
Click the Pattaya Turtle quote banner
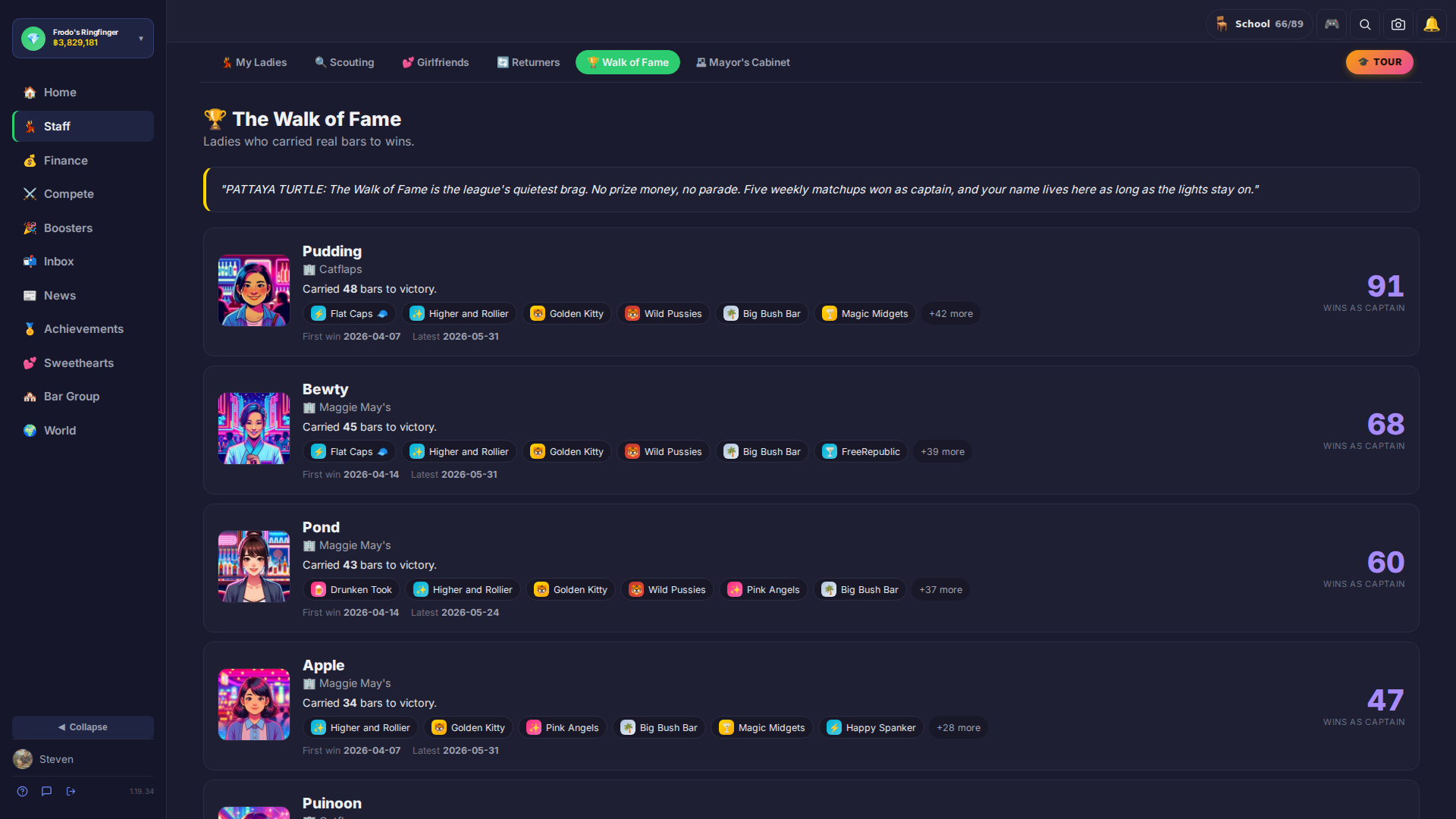(x=811, y=190)
